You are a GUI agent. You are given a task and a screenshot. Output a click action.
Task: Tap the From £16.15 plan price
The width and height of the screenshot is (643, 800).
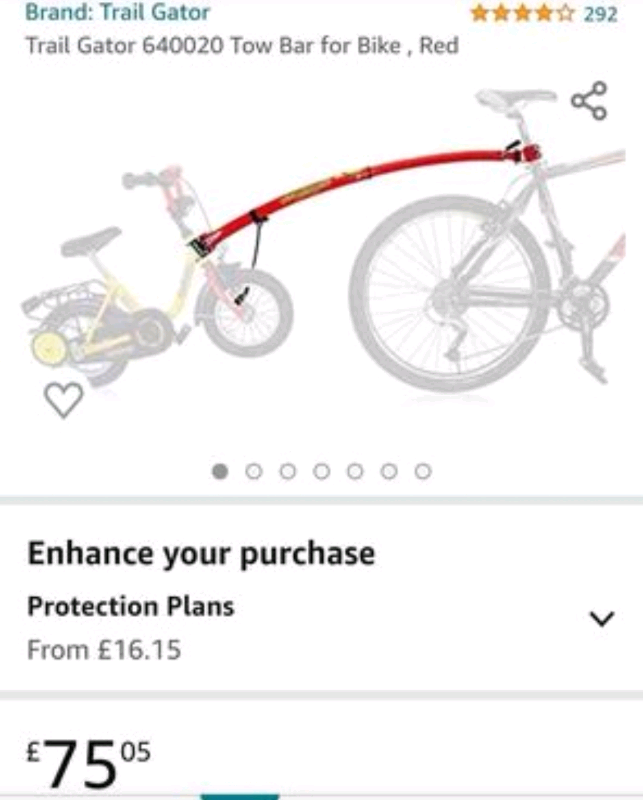pyautogui.click(x=104, y=649)
